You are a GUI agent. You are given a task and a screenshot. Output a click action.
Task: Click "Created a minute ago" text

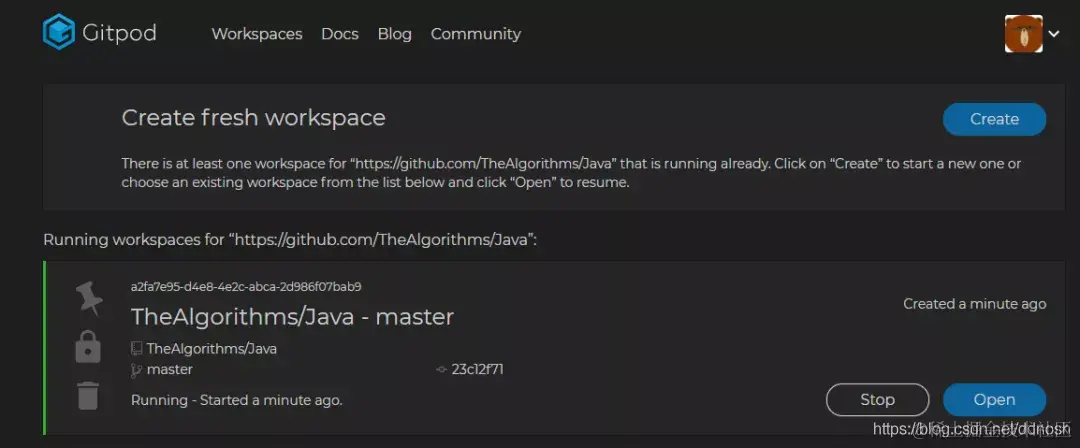point(975,304)
